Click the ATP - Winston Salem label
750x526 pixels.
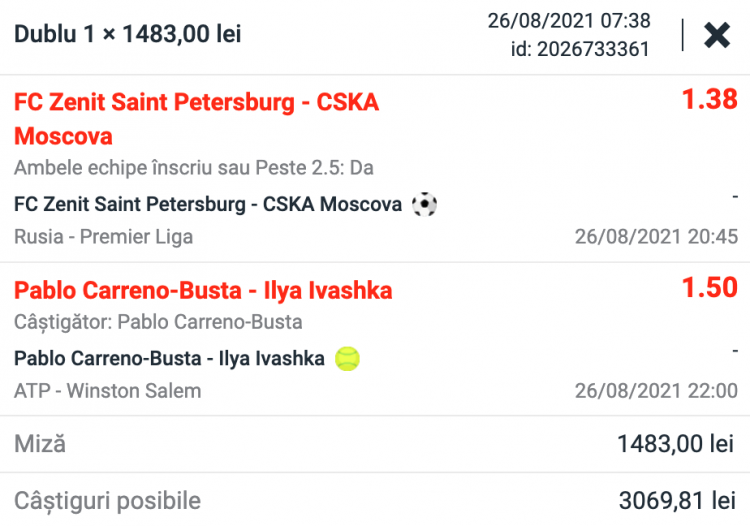click(108, 391)
